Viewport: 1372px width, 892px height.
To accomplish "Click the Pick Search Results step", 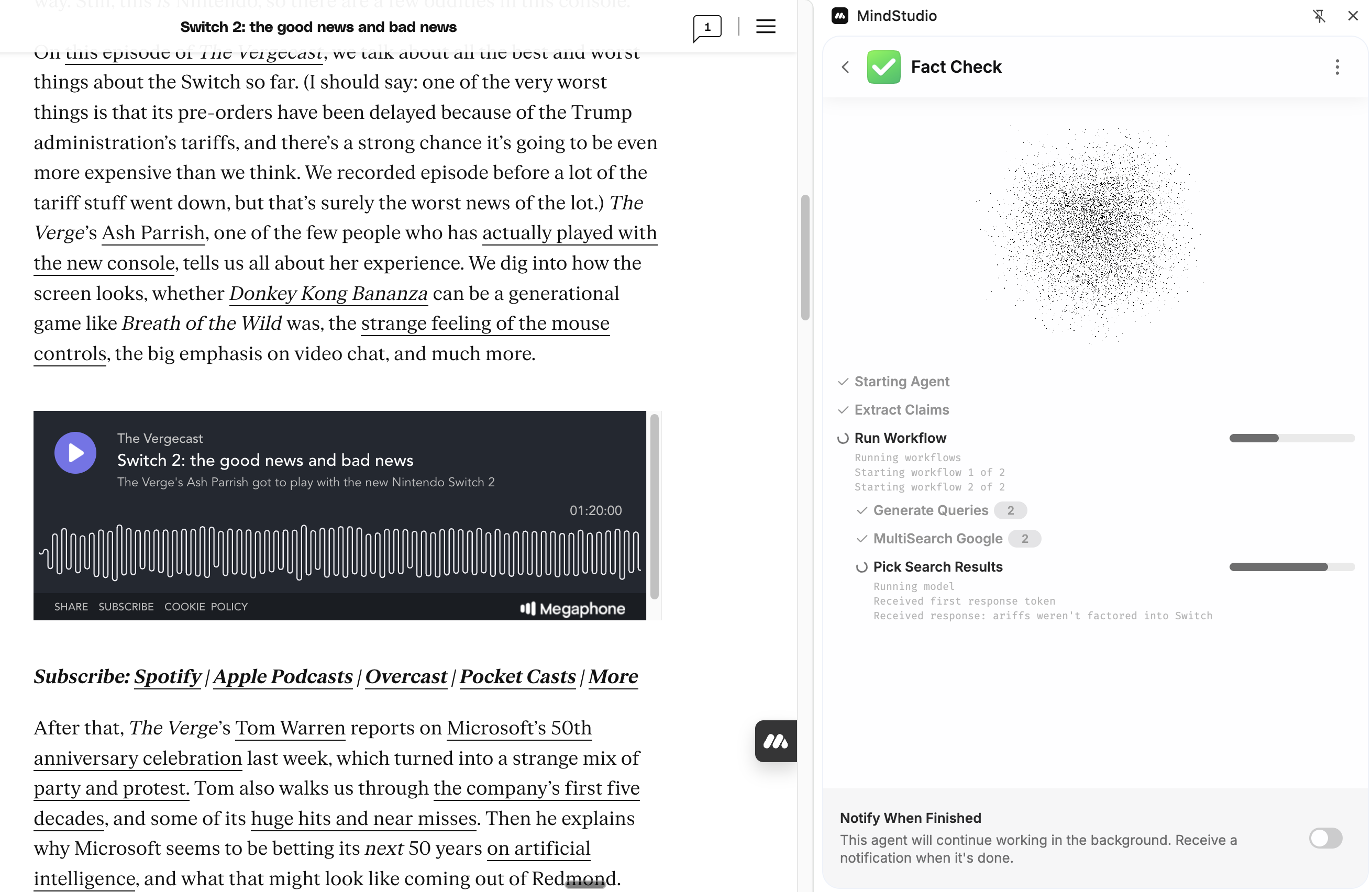I will pyautogui.click(x=937, y=567).
